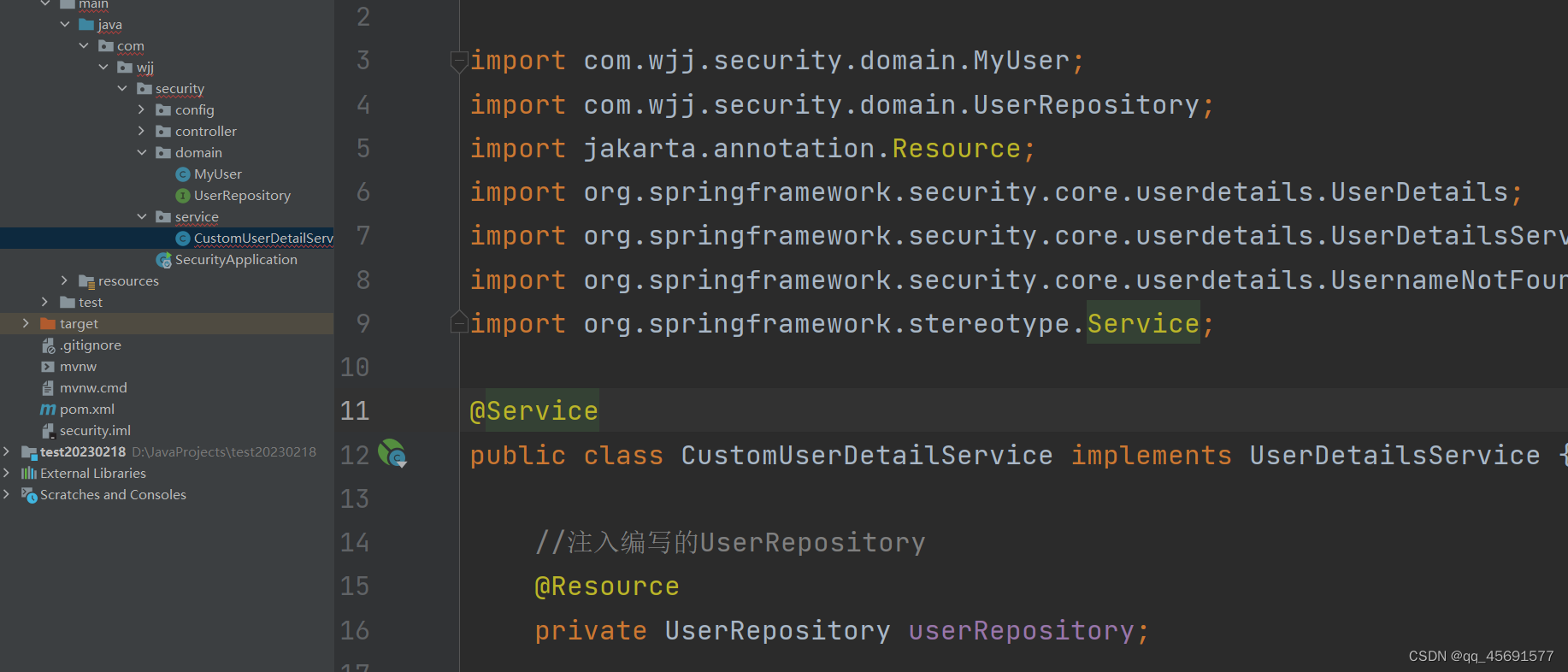Click the Spring bean gutter icon on line 12
The image size is (1568, 672).
tap(392, 453)
